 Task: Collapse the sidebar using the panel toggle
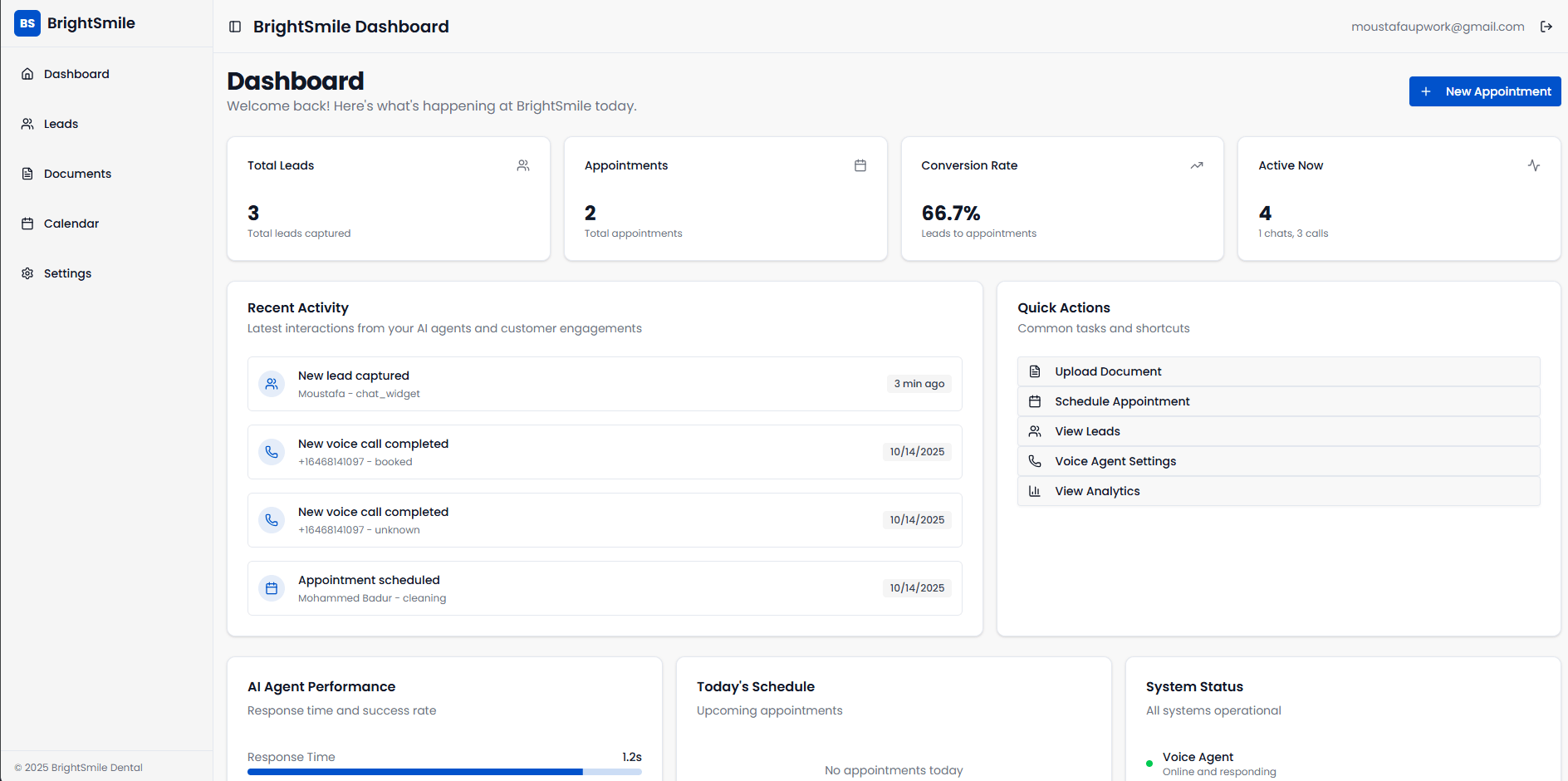click(235, 27)
